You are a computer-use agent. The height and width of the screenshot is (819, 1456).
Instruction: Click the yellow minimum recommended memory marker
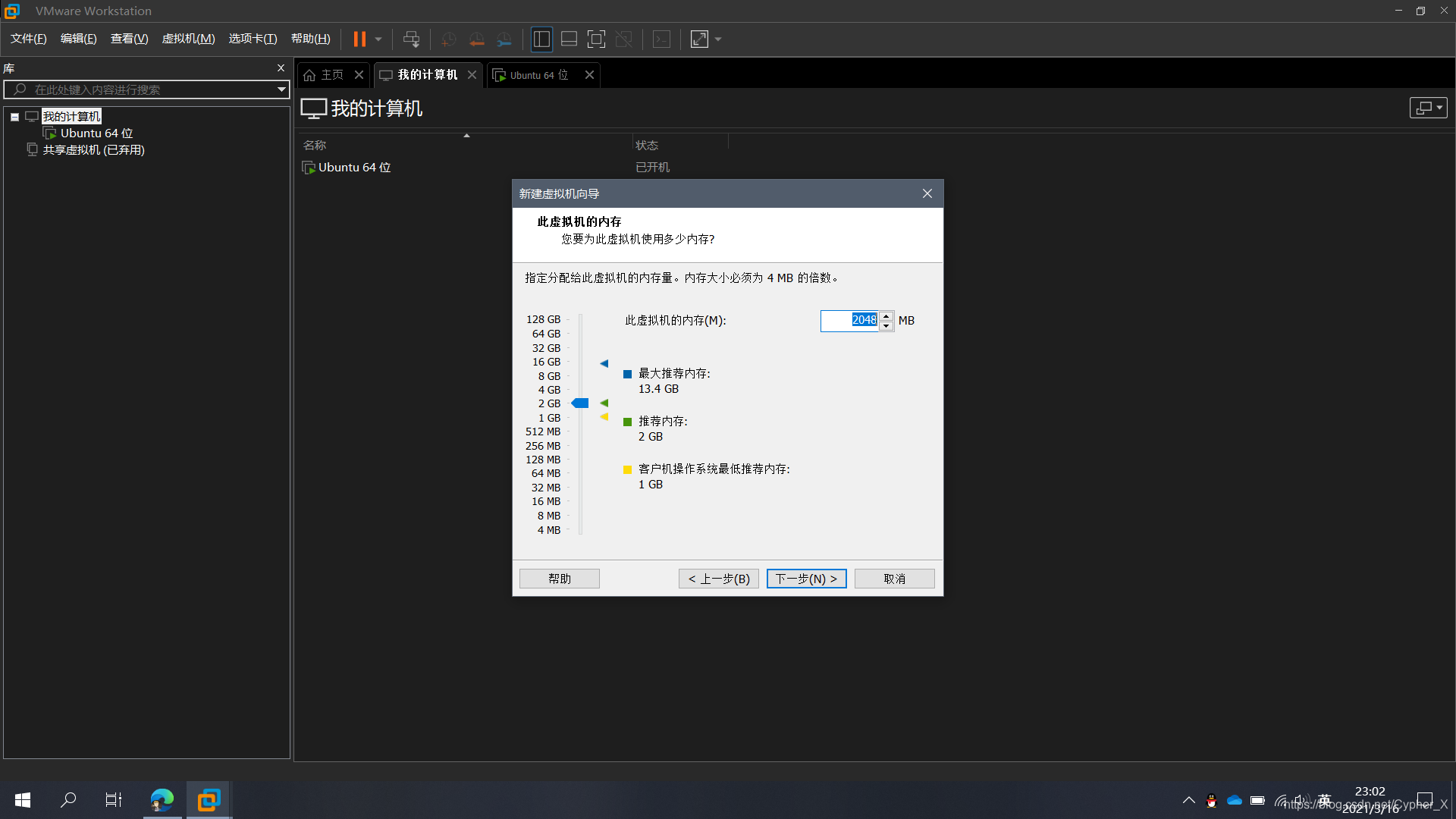pos(604,417)
